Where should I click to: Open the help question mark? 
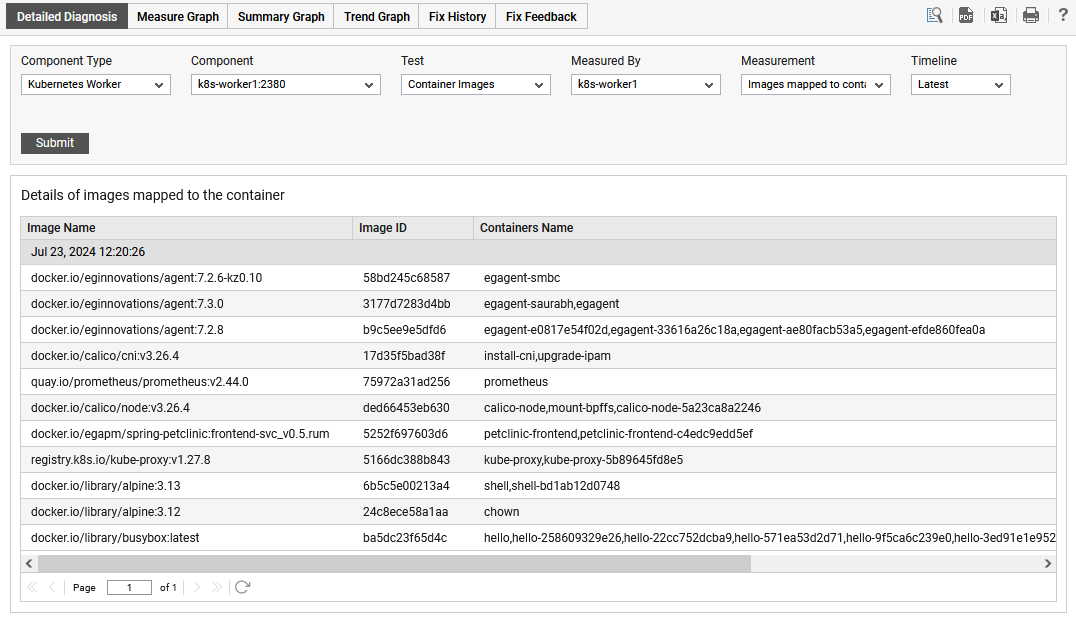(1063, 15)
